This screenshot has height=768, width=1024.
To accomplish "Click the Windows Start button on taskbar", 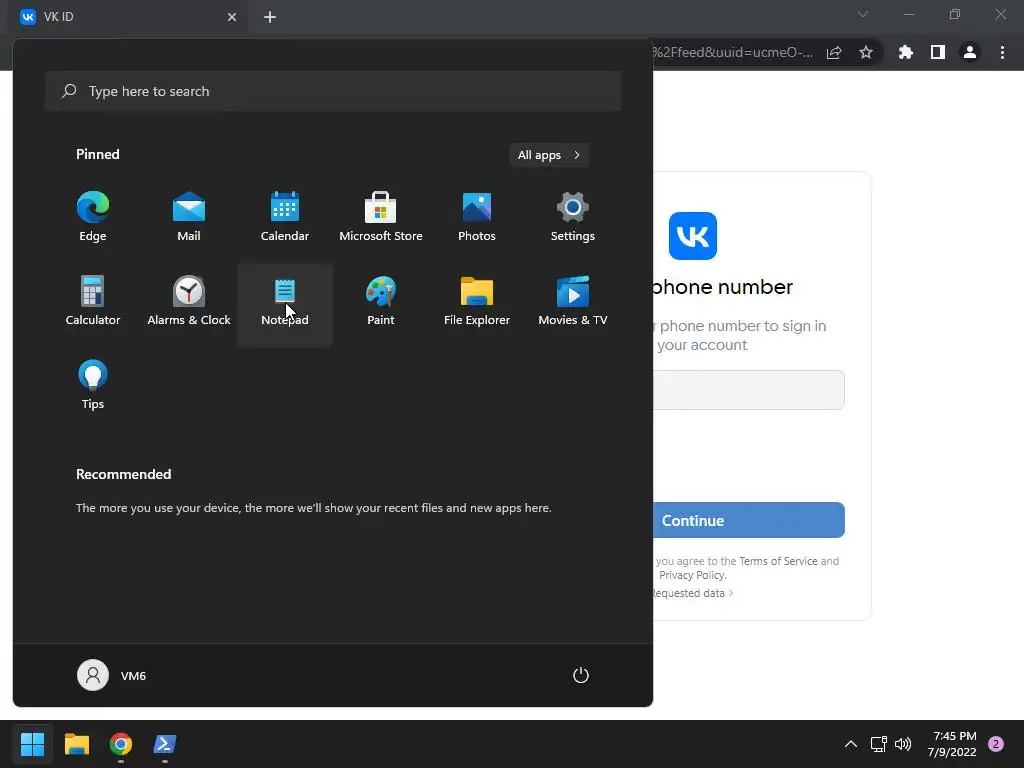I will click(x=32, y=744).
